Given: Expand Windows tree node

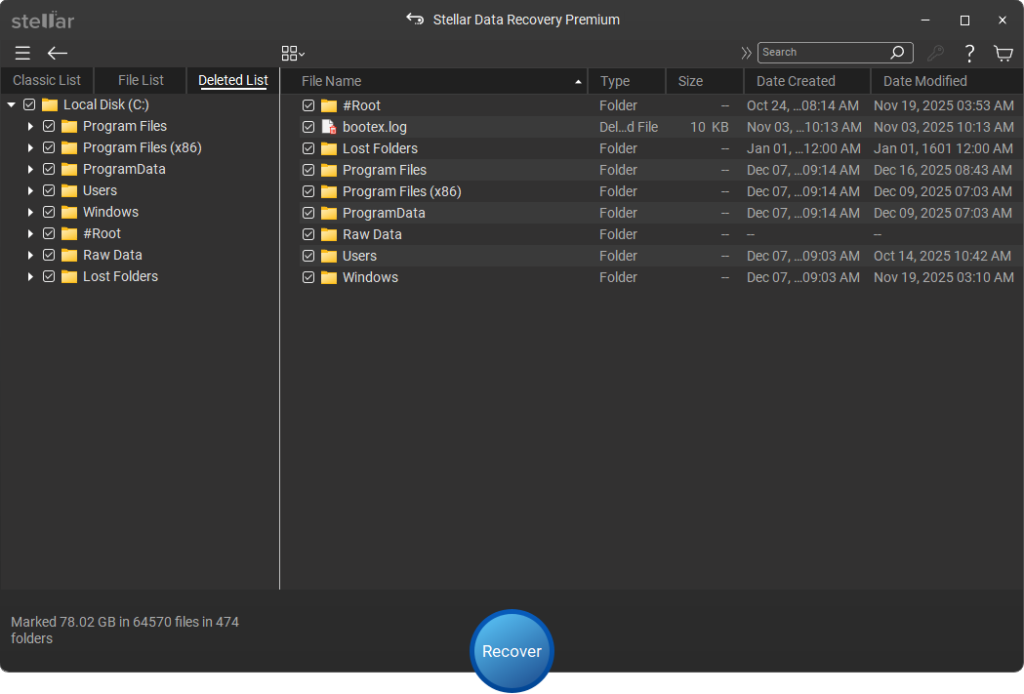Looking at the screenshot, I should (x=30, y=212).
